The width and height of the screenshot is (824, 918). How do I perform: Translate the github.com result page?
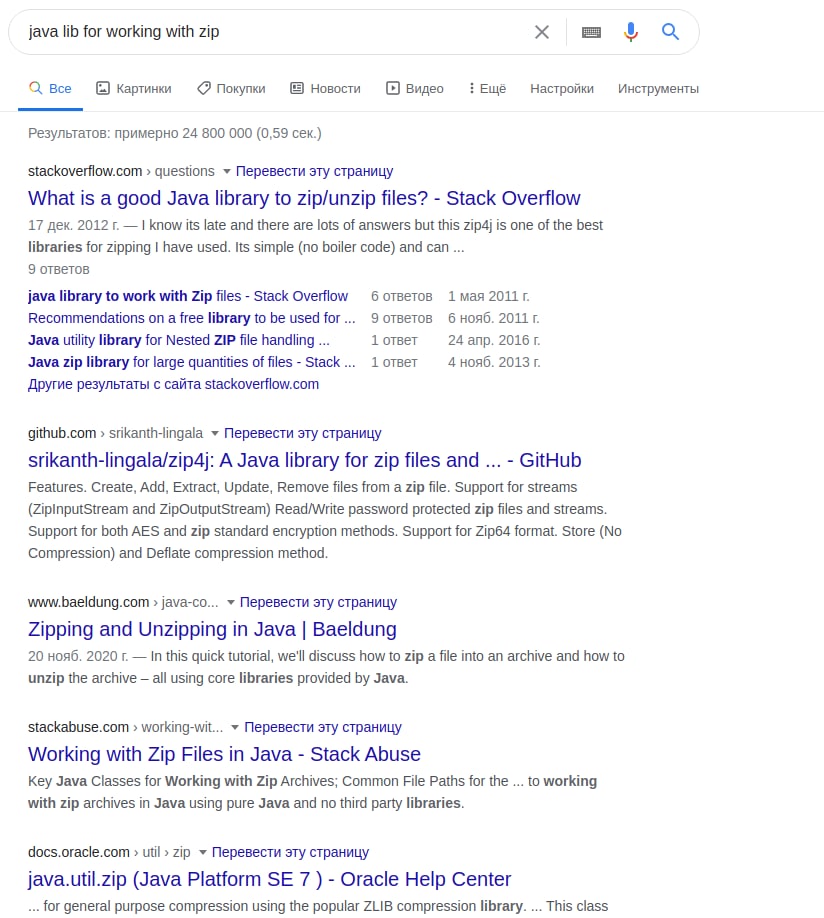click(x=303, y=433)
